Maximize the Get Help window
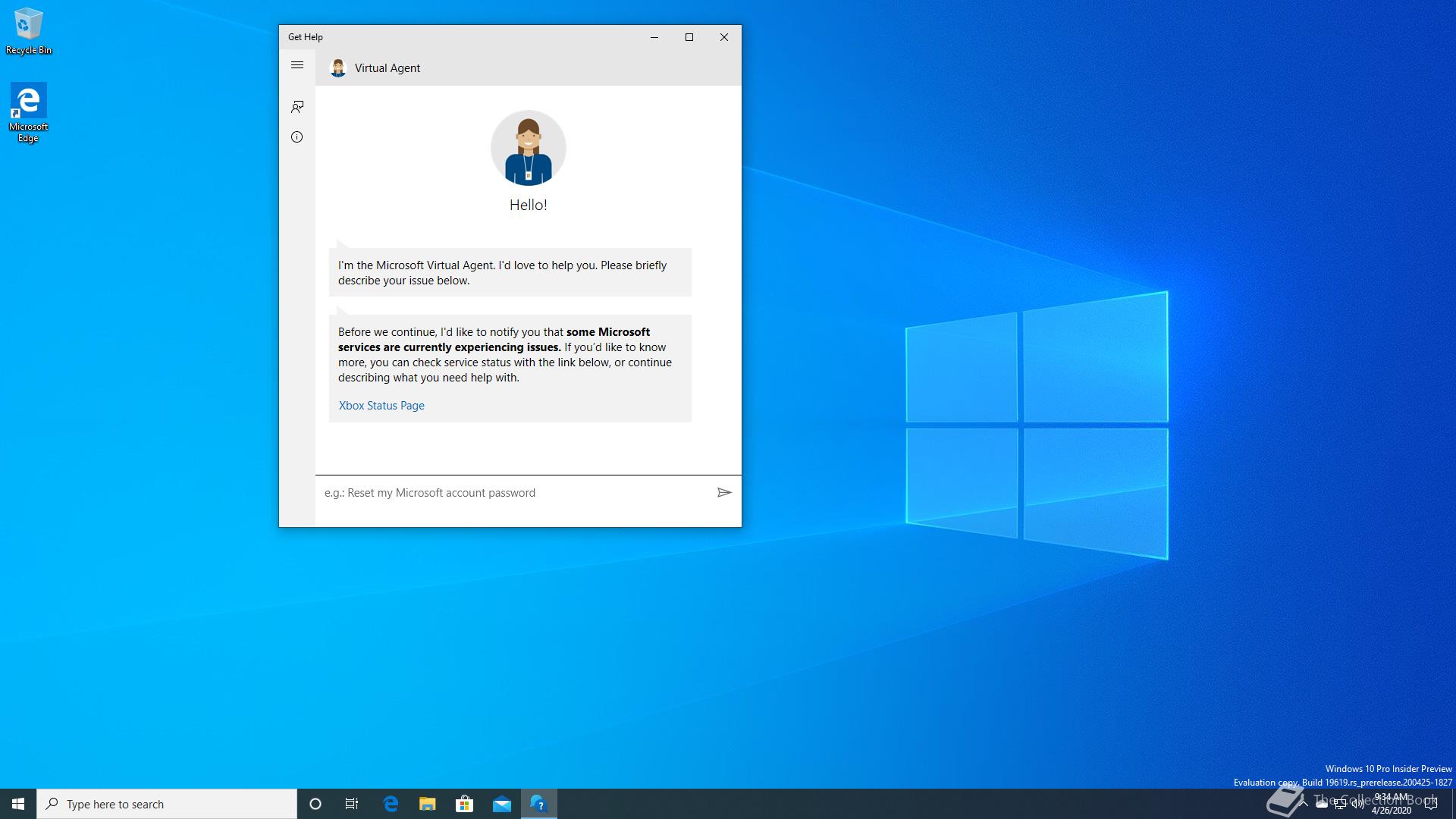Screen dimensions: 1456x819 point(689,37)
